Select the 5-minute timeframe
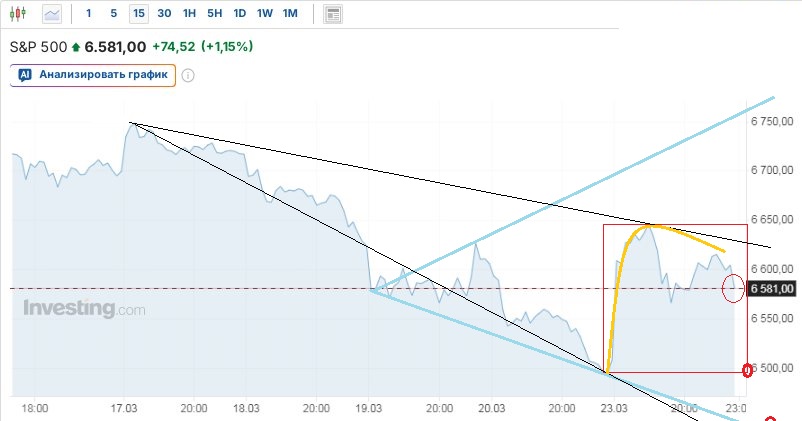Image resolution: width=802 pixels, height=421 pixels. (x=113, y=14)
